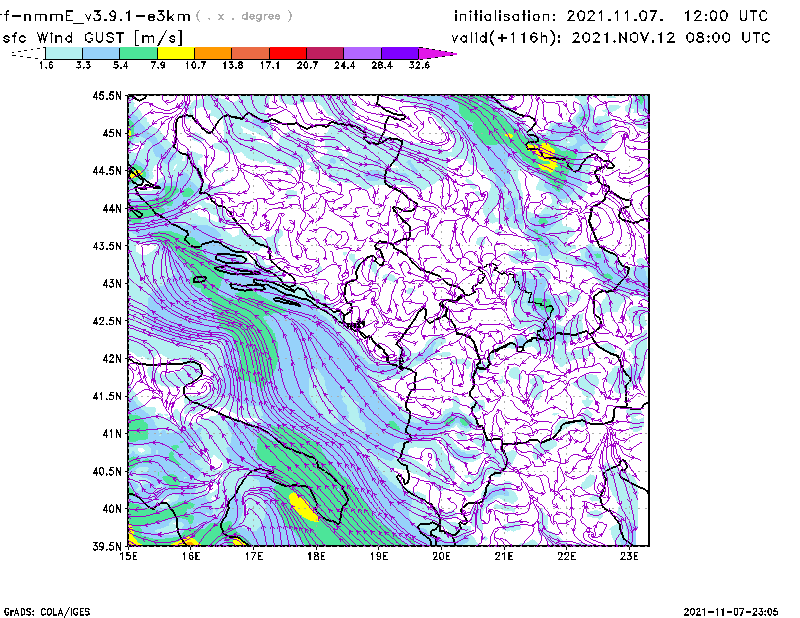Click the dashed white arrow legend end
The height and width of the screenshot is (618, 800).
pos(28,53)
